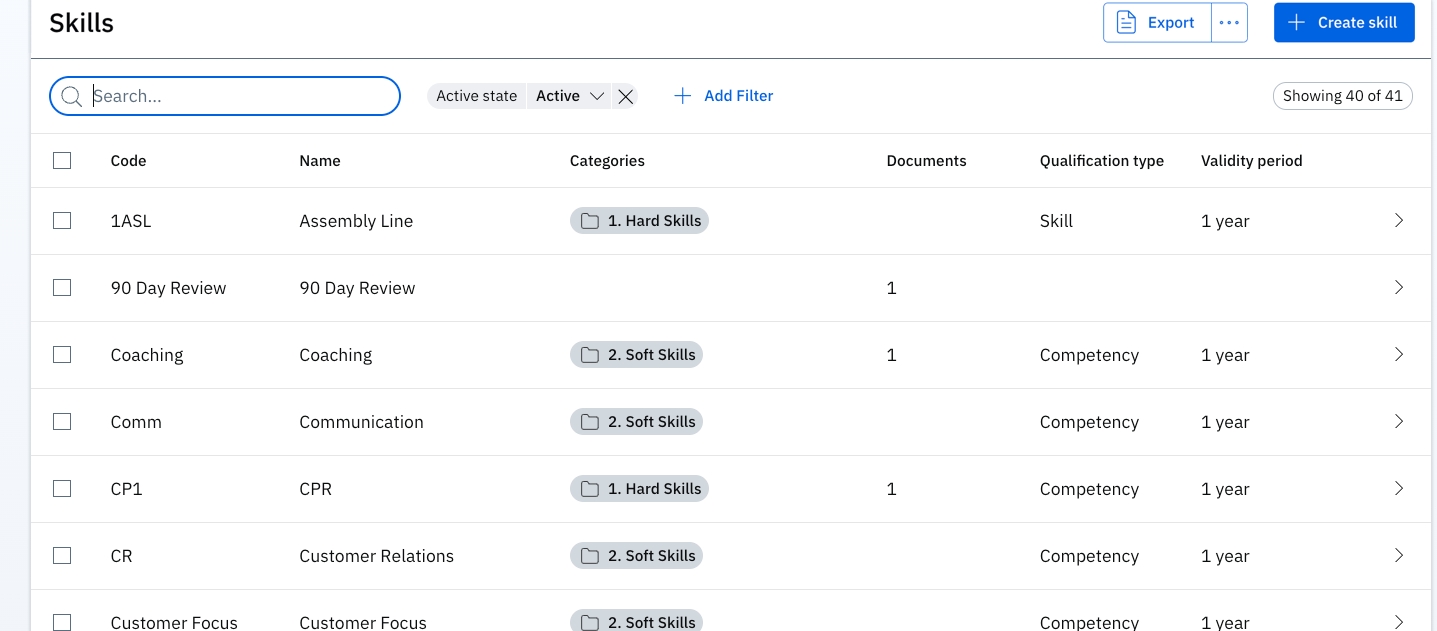Open the Coaching row chevron arrow
1437x631 pixels.
tap(1399, 355)
